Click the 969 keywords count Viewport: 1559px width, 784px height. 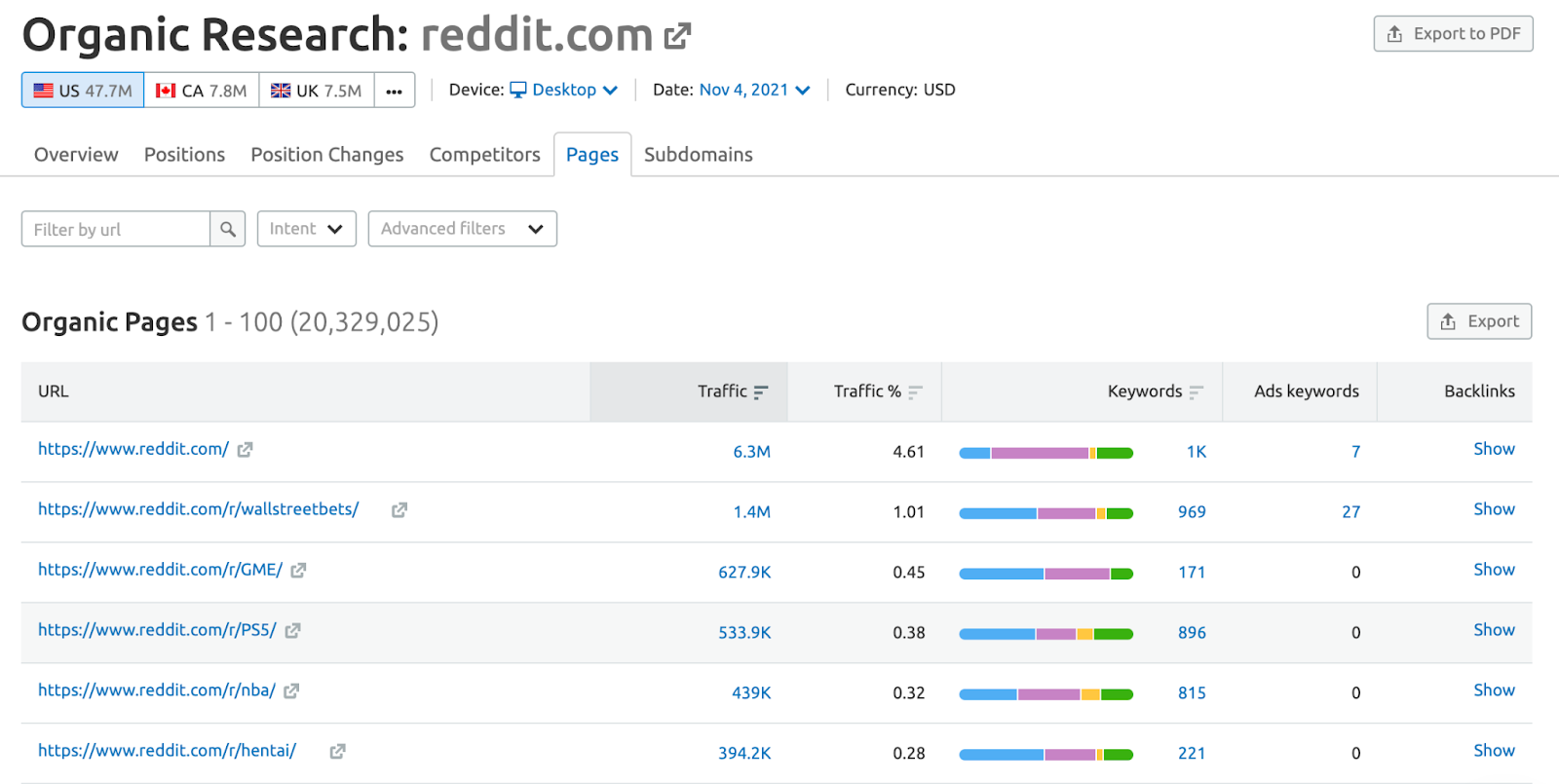coord(1192,512)
